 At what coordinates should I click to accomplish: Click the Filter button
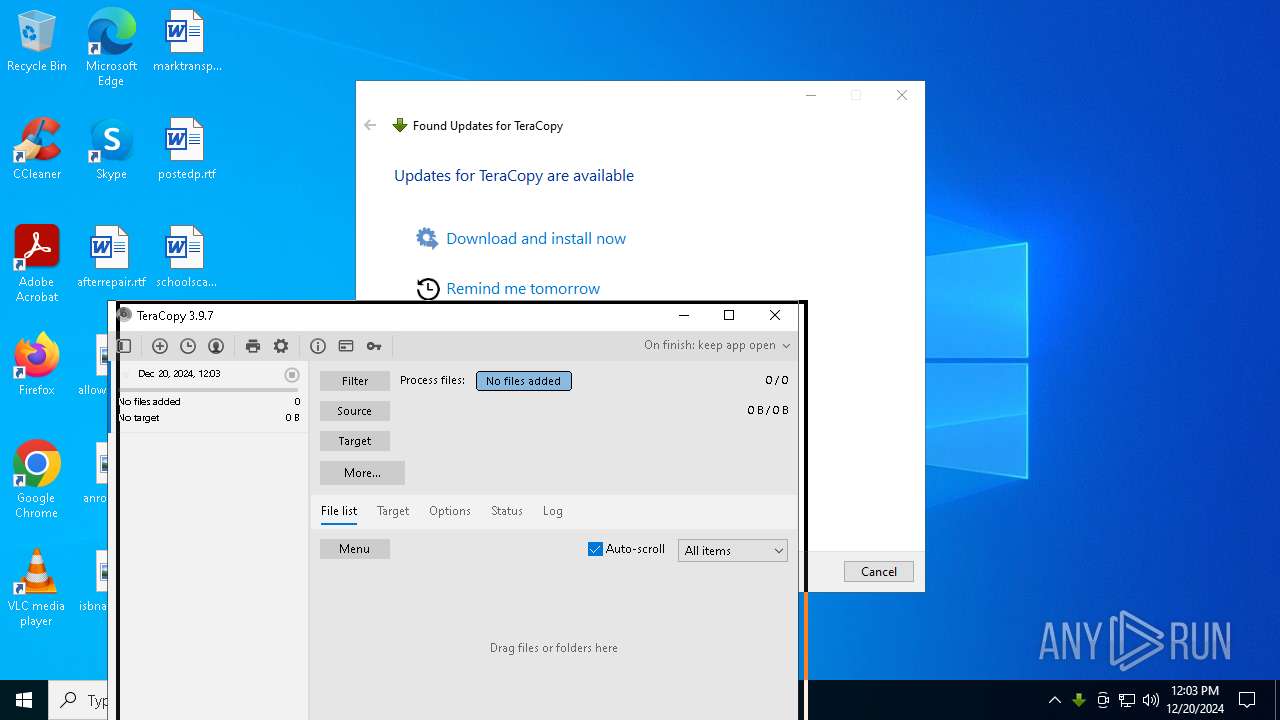tap(355, 381)
